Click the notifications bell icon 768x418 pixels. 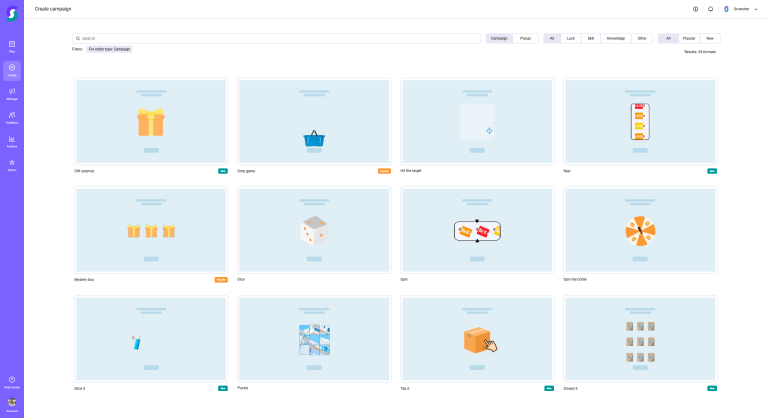click(710, 9)
